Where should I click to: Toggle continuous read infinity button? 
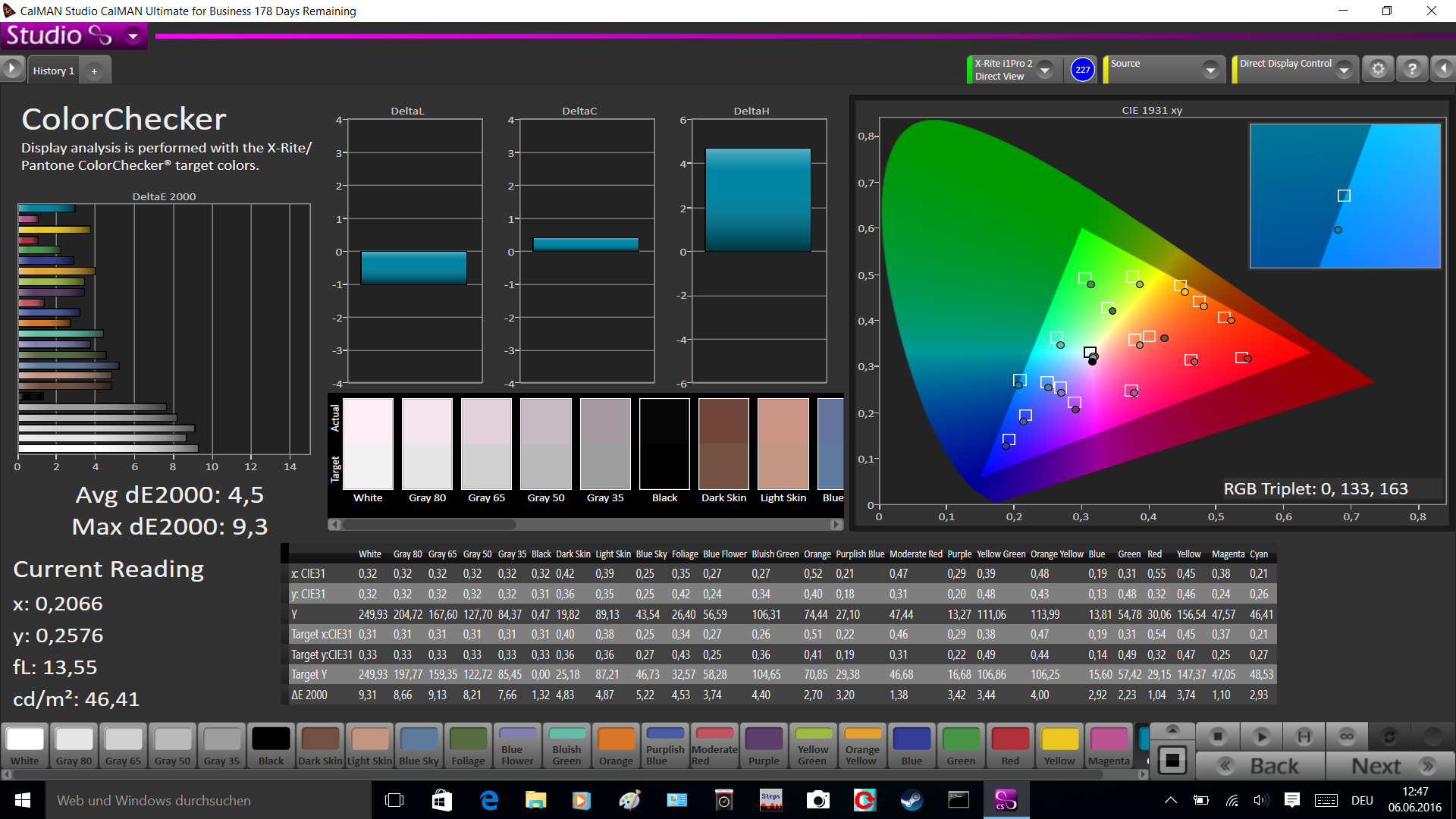tap(1346, 736)
